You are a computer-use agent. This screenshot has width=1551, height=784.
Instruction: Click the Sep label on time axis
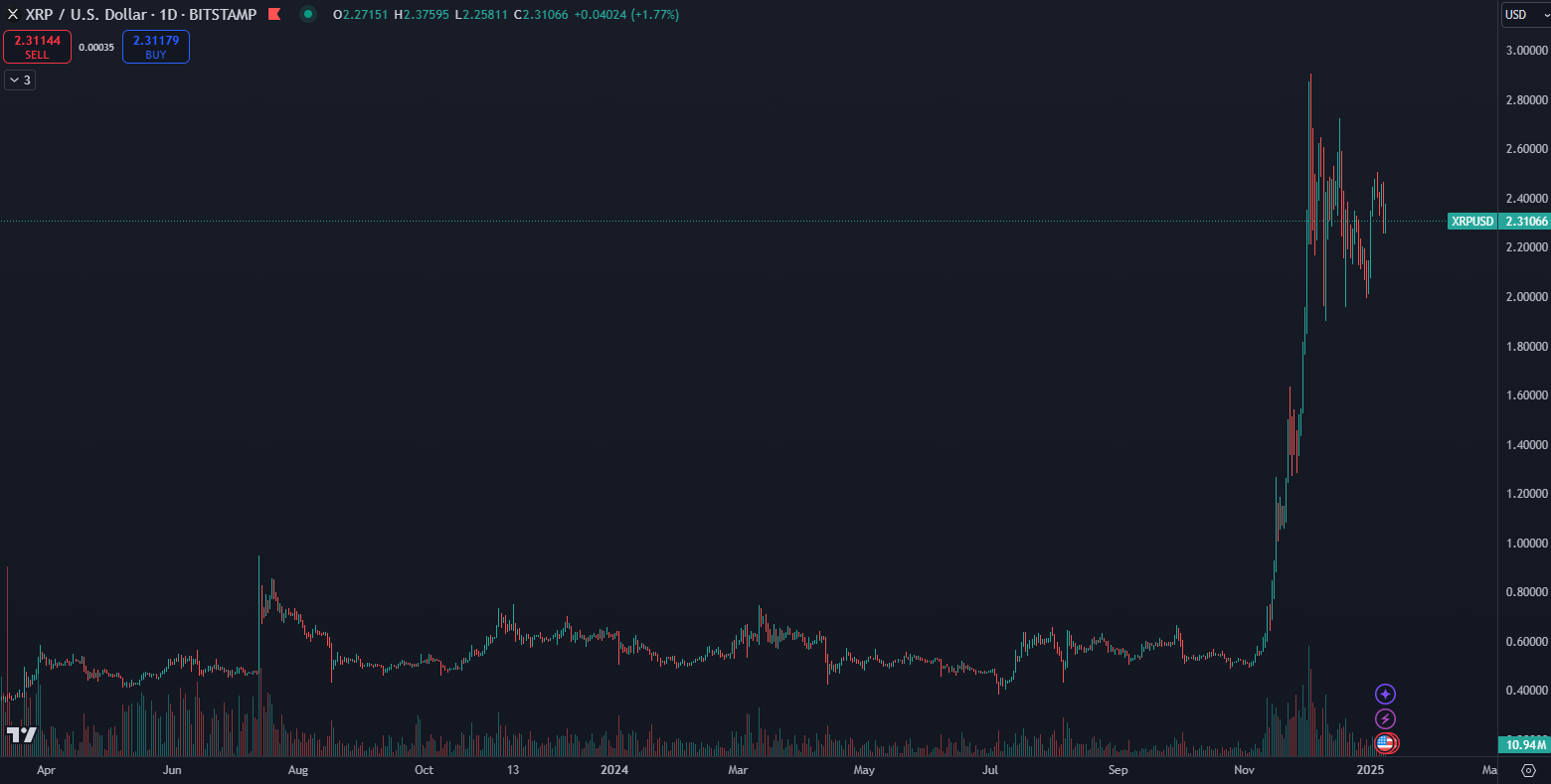click(1119, 770)
